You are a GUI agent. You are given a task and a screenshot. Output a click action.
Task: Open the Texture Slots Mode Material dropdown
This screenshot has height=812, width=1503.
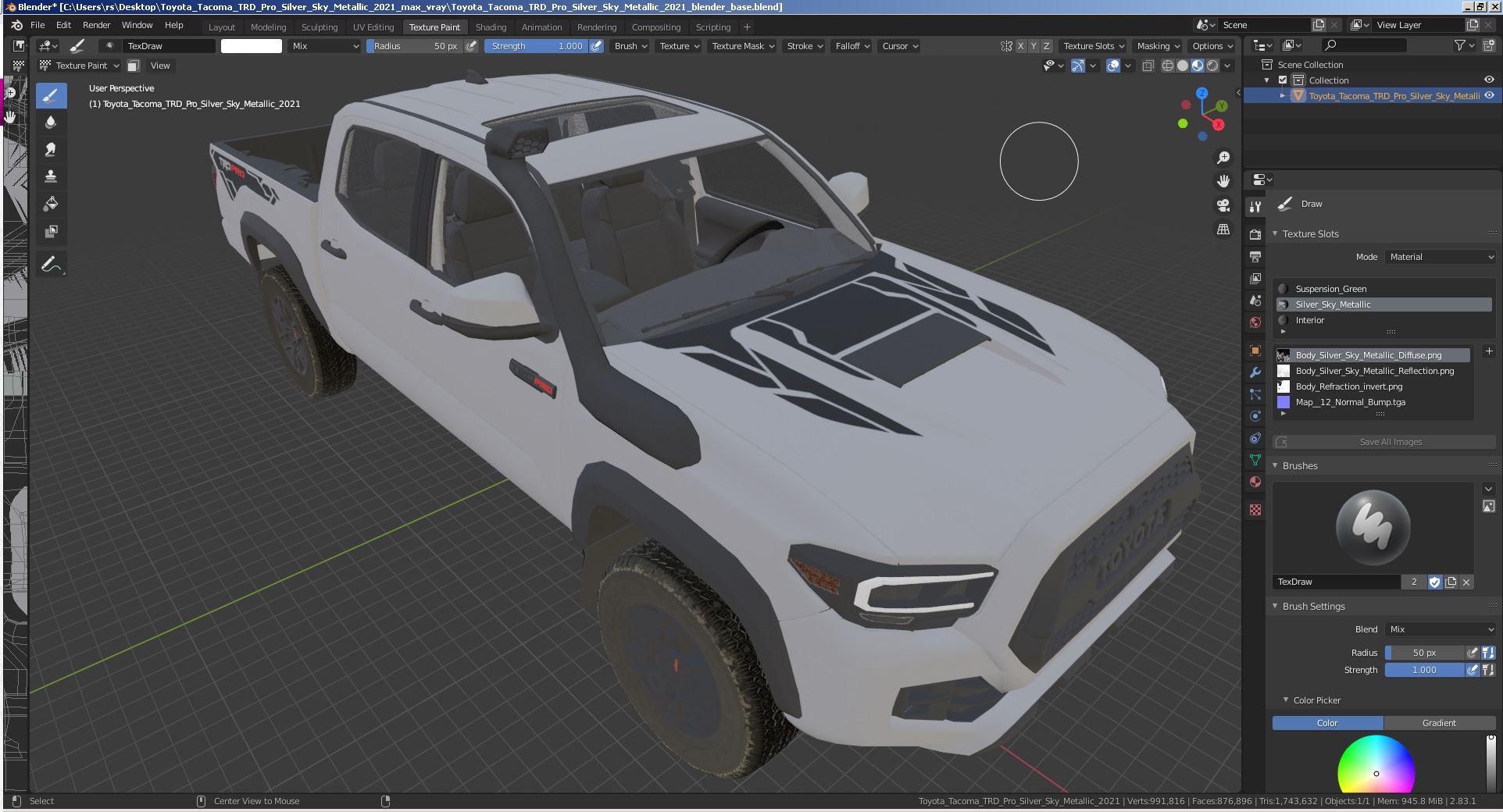[x=1441, y=257]
